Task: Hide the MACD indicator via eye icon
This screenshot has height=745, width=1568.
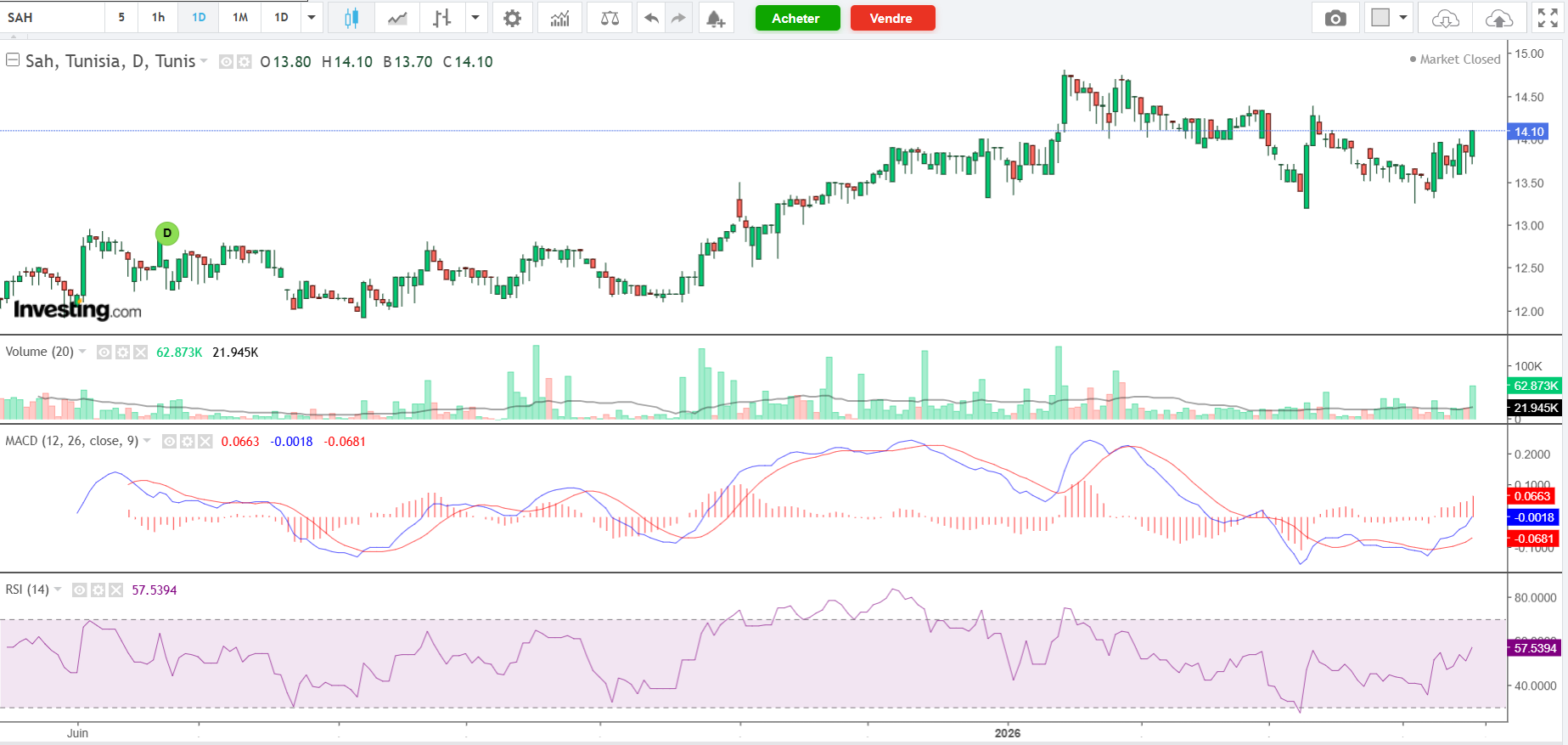Action: [169, 441]
